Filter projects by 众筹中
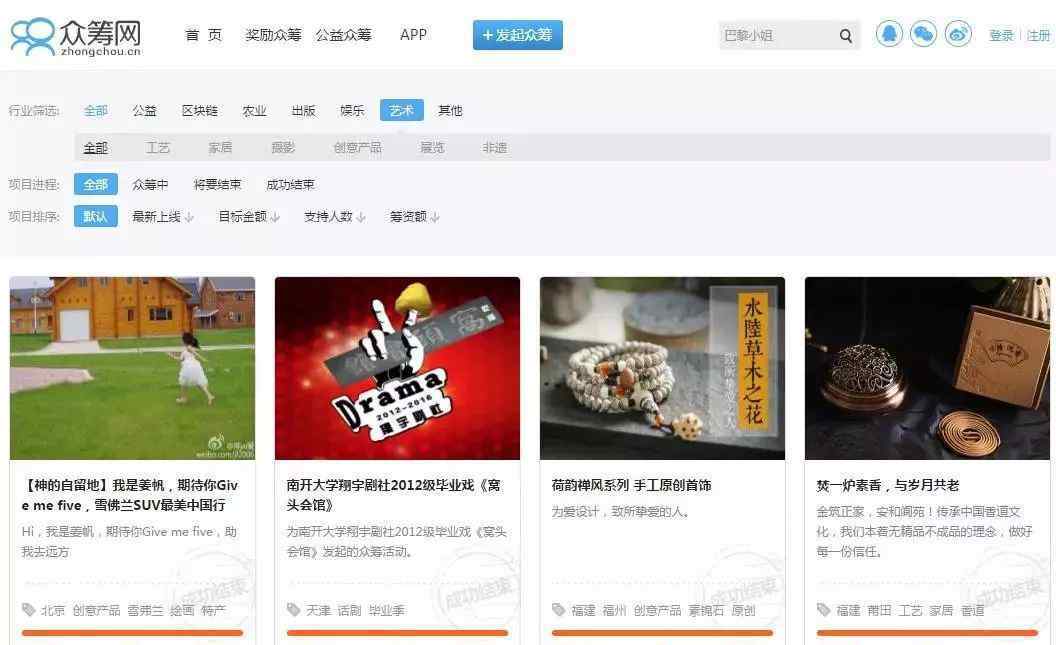Screen dimensions: 1056x645 tap(150, 184)
